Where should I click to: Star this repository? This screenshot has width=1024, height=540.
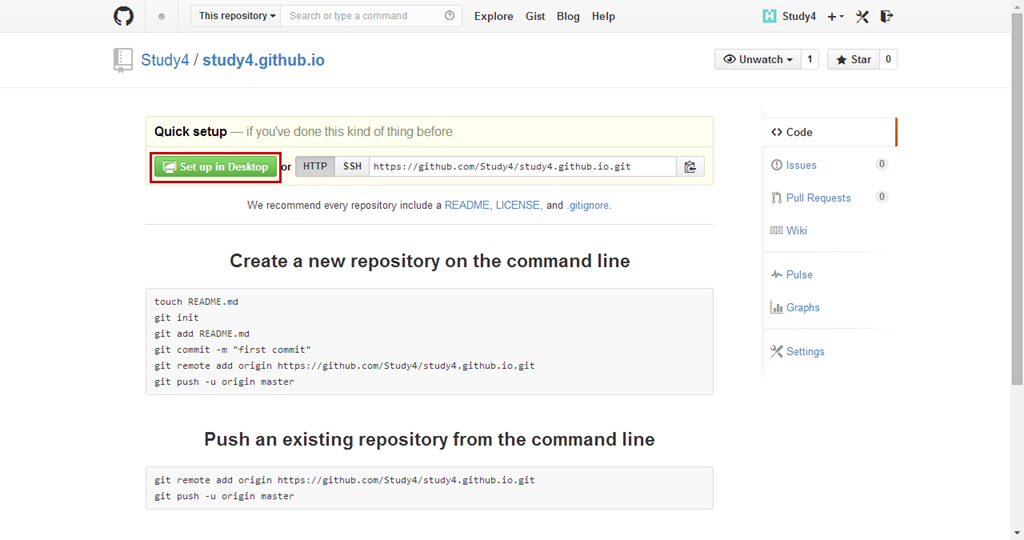point(854,59)
